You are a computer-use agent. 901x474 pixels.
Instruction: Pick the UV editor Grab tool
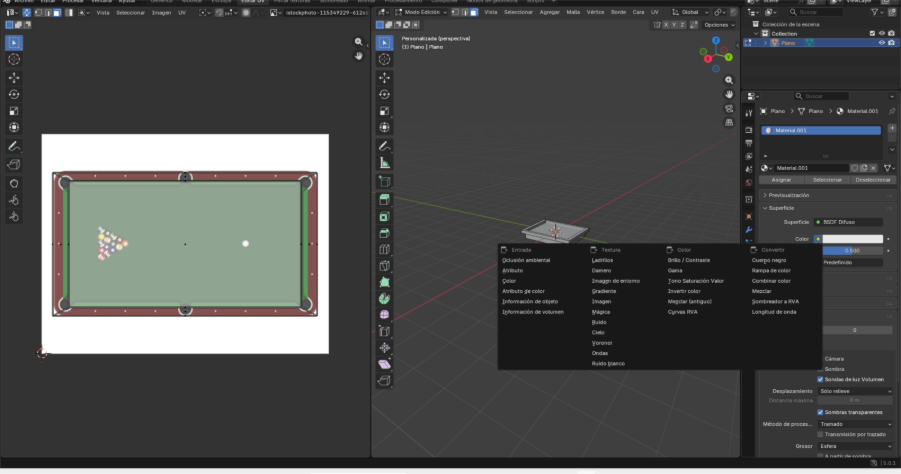coord(14,183)
